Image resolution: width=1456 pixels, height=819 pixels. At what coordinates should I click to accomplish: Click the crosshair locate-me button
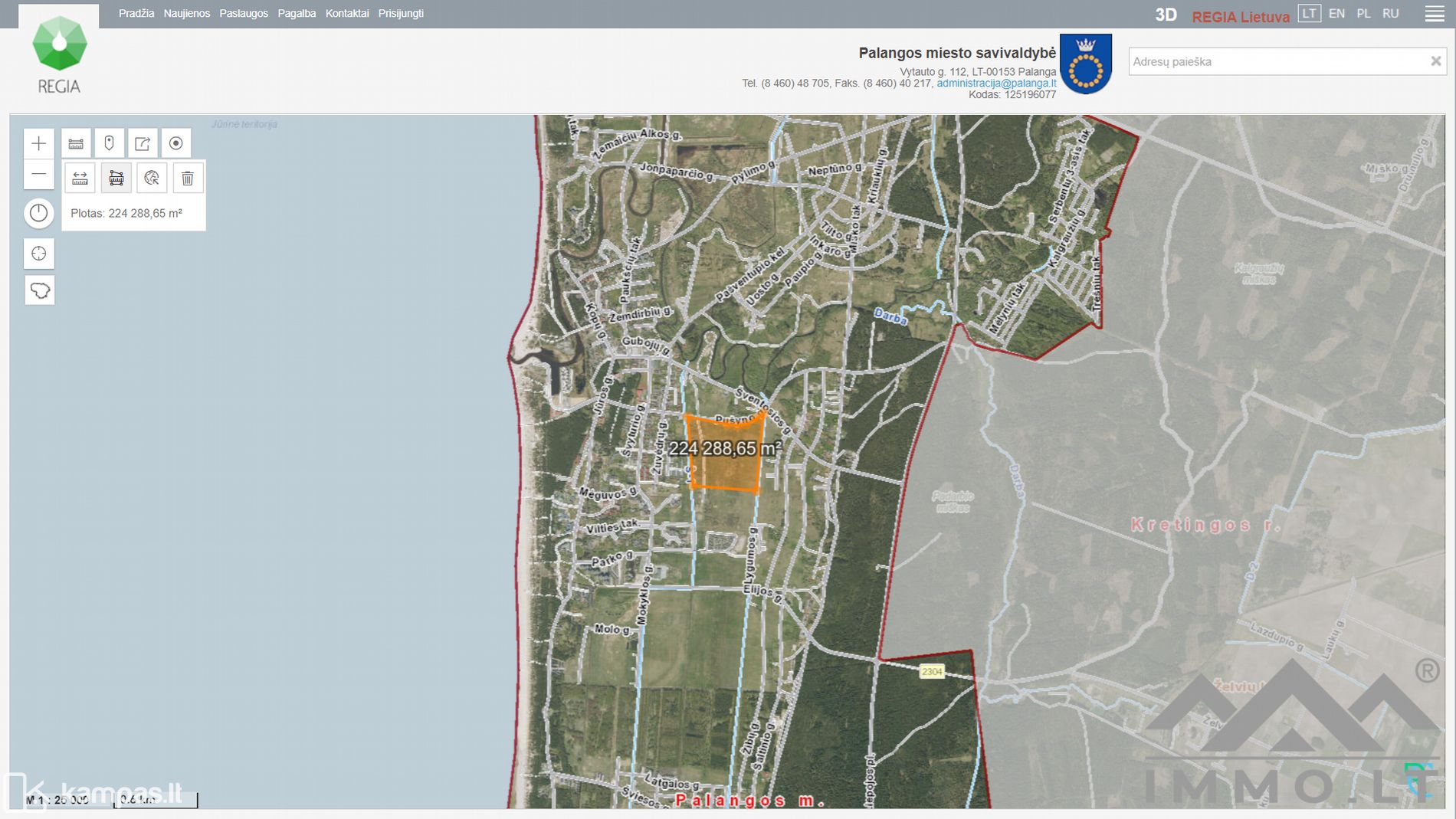coord(39,254)
